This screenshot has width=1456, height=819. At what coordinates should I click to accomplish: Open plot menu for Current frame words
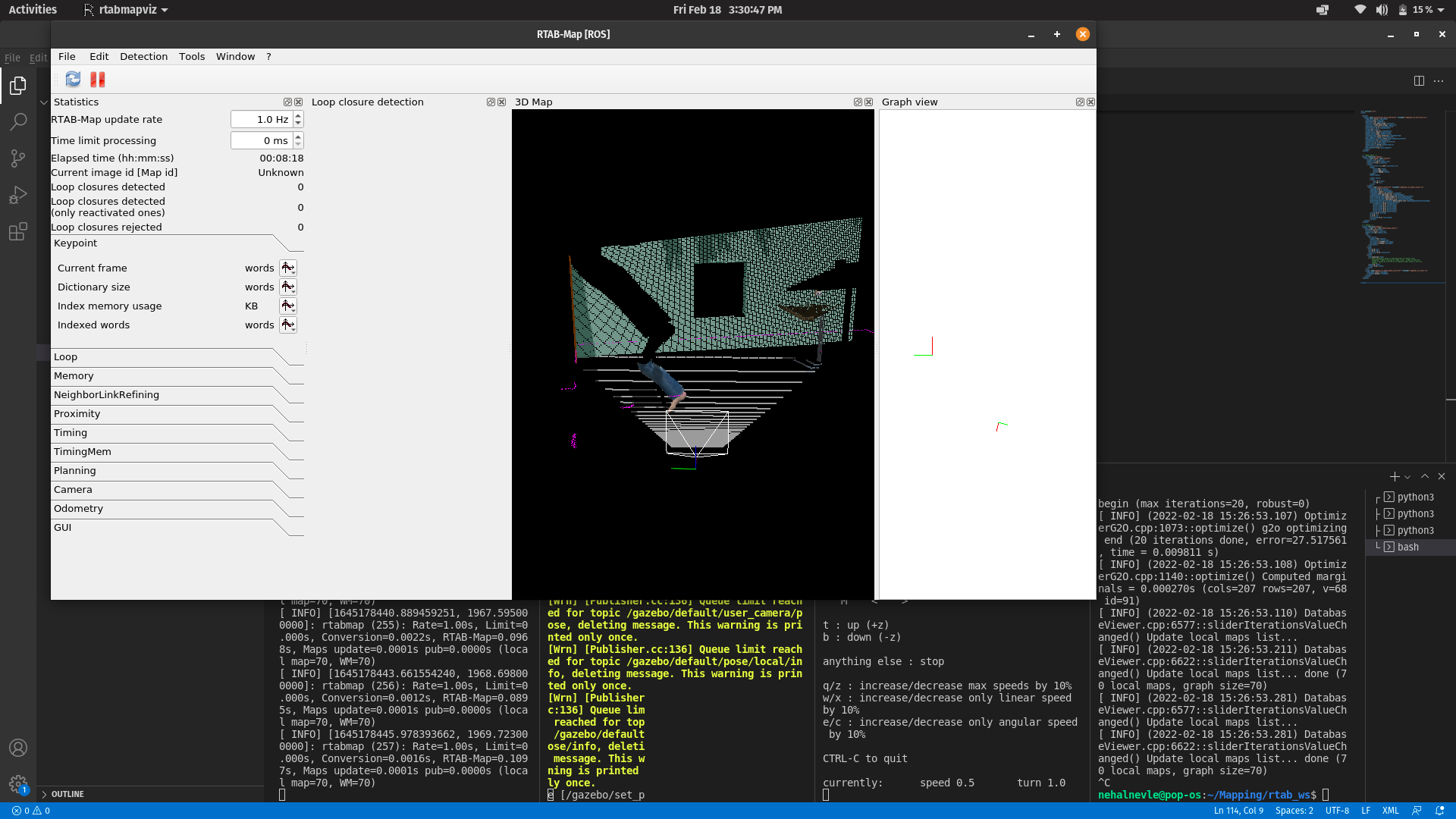pos(288,268)
